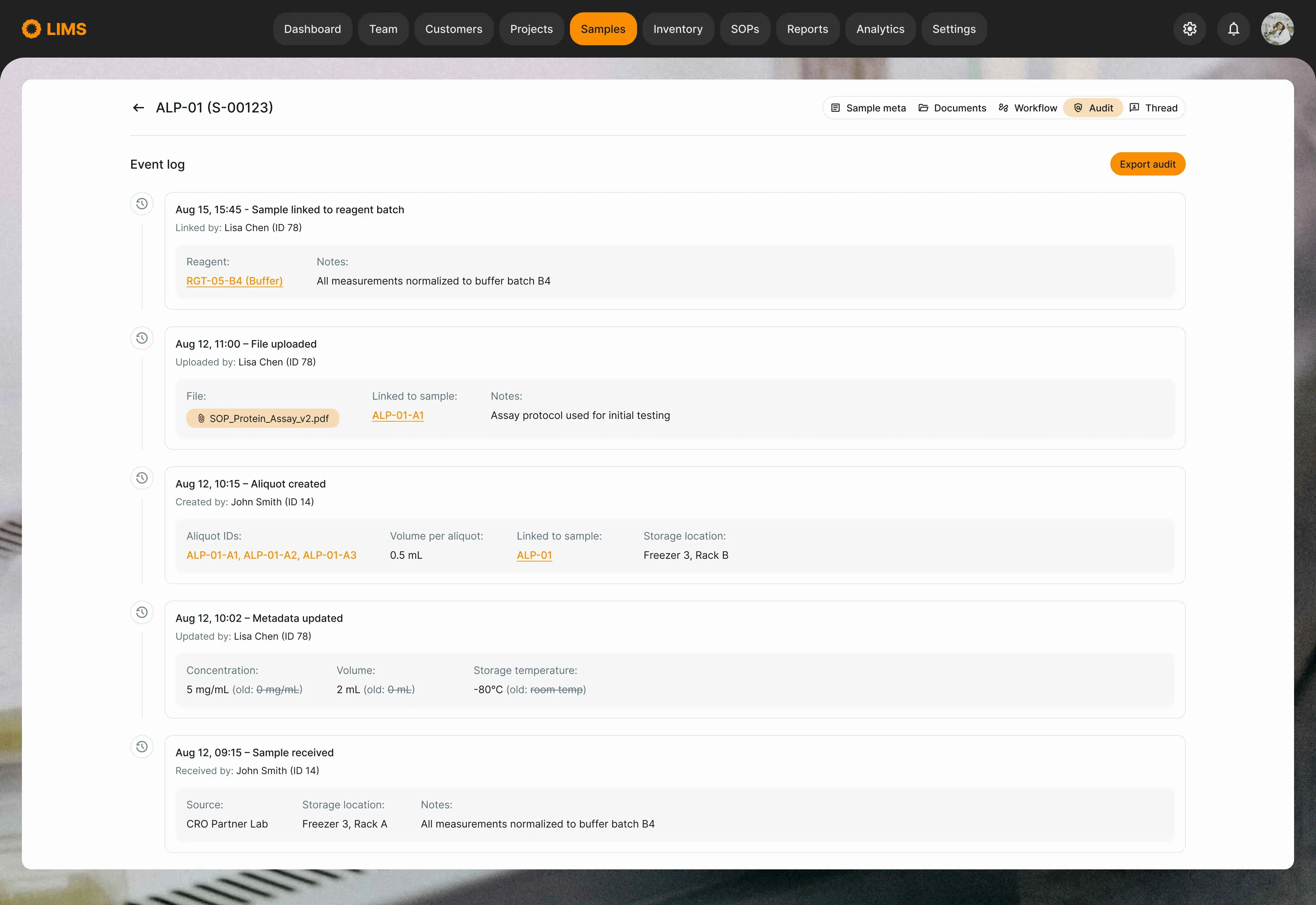The height and width of the screenshot is (905, 1316).
Task: Click history icon beside reagent batch event
Action: pyautogui.click(x=142, y=204)
